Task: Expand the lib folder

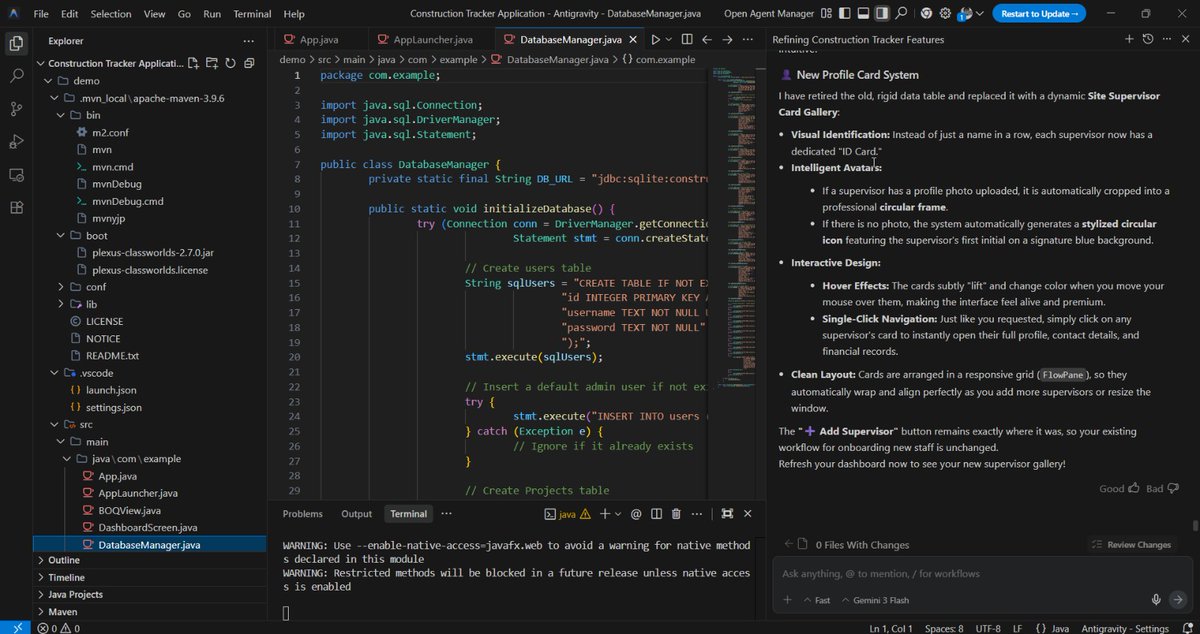Action: pos(62,303)
